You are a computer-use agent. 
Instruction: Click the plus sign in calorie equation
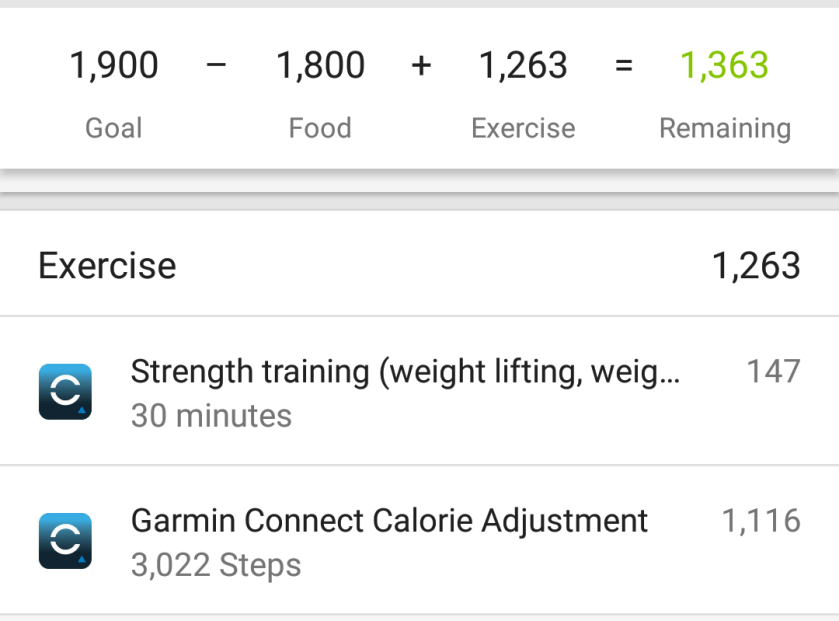(x=421, y=66)
